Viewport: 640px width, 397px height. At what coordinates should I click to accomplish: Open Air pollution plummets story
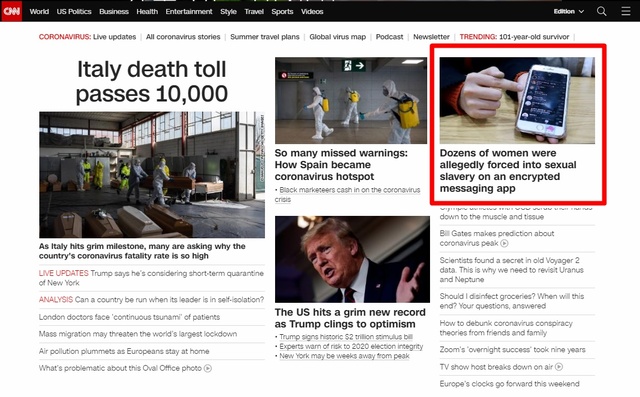(x=124, y=351)
